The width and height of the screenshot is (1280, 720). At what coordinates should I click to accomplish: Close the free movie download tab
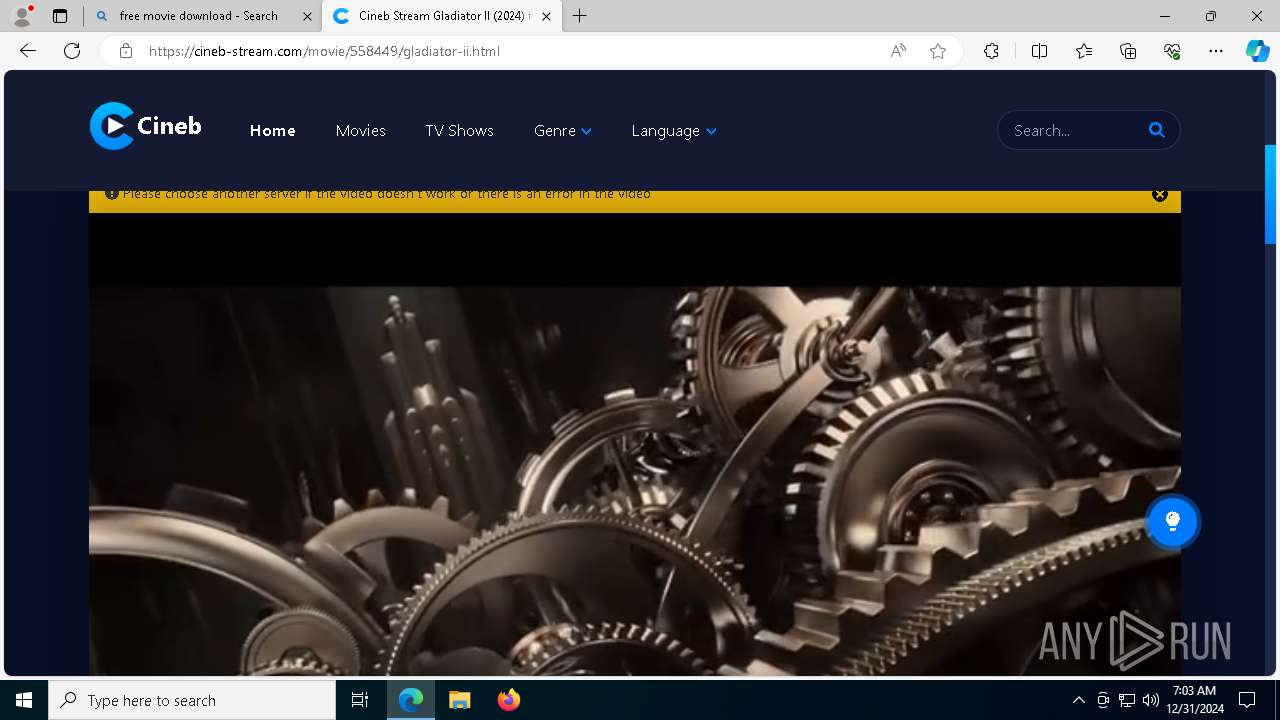307,16
